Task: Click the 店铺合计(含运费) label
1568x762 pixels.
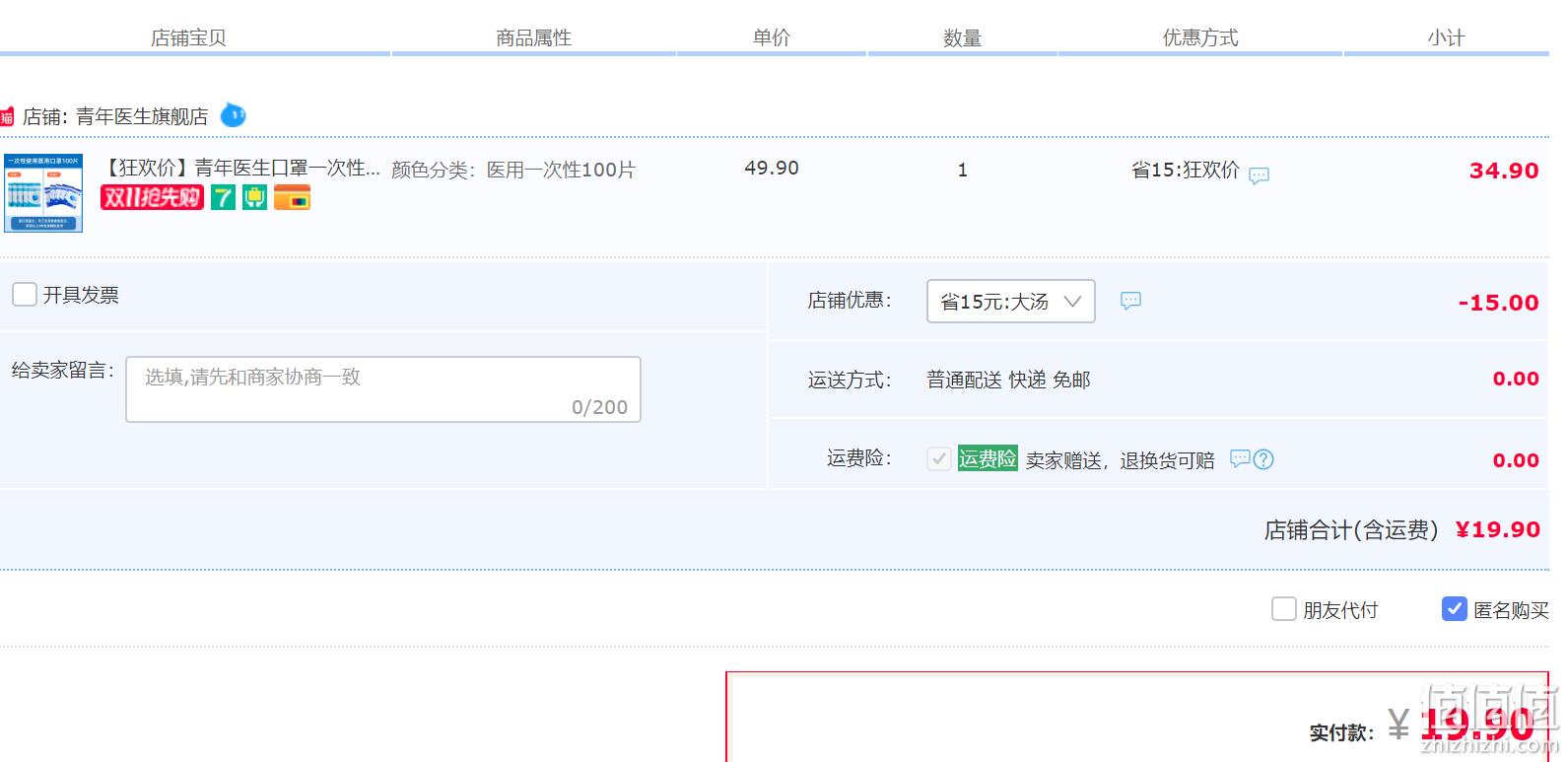Action: (1351, 530)
